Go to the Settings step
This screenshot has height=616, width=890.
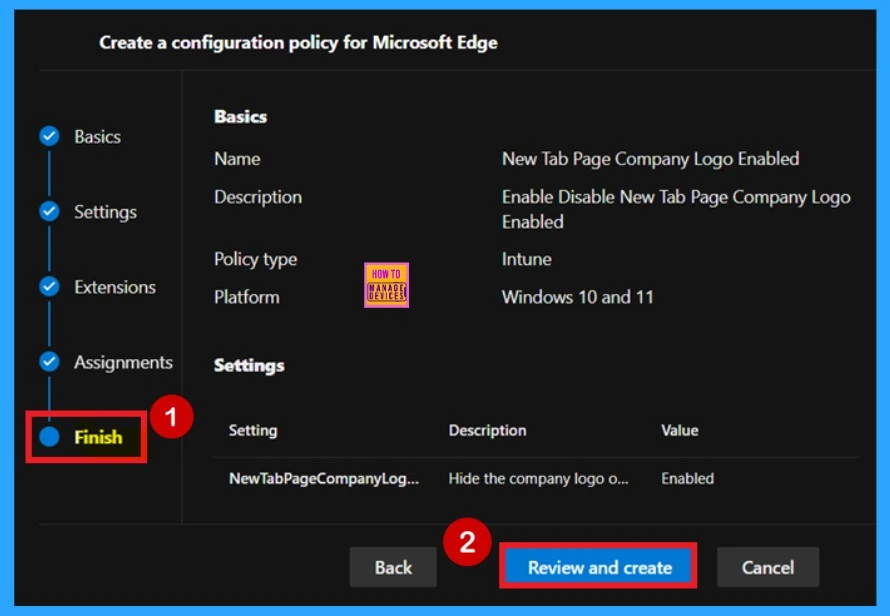click(105, 212)
